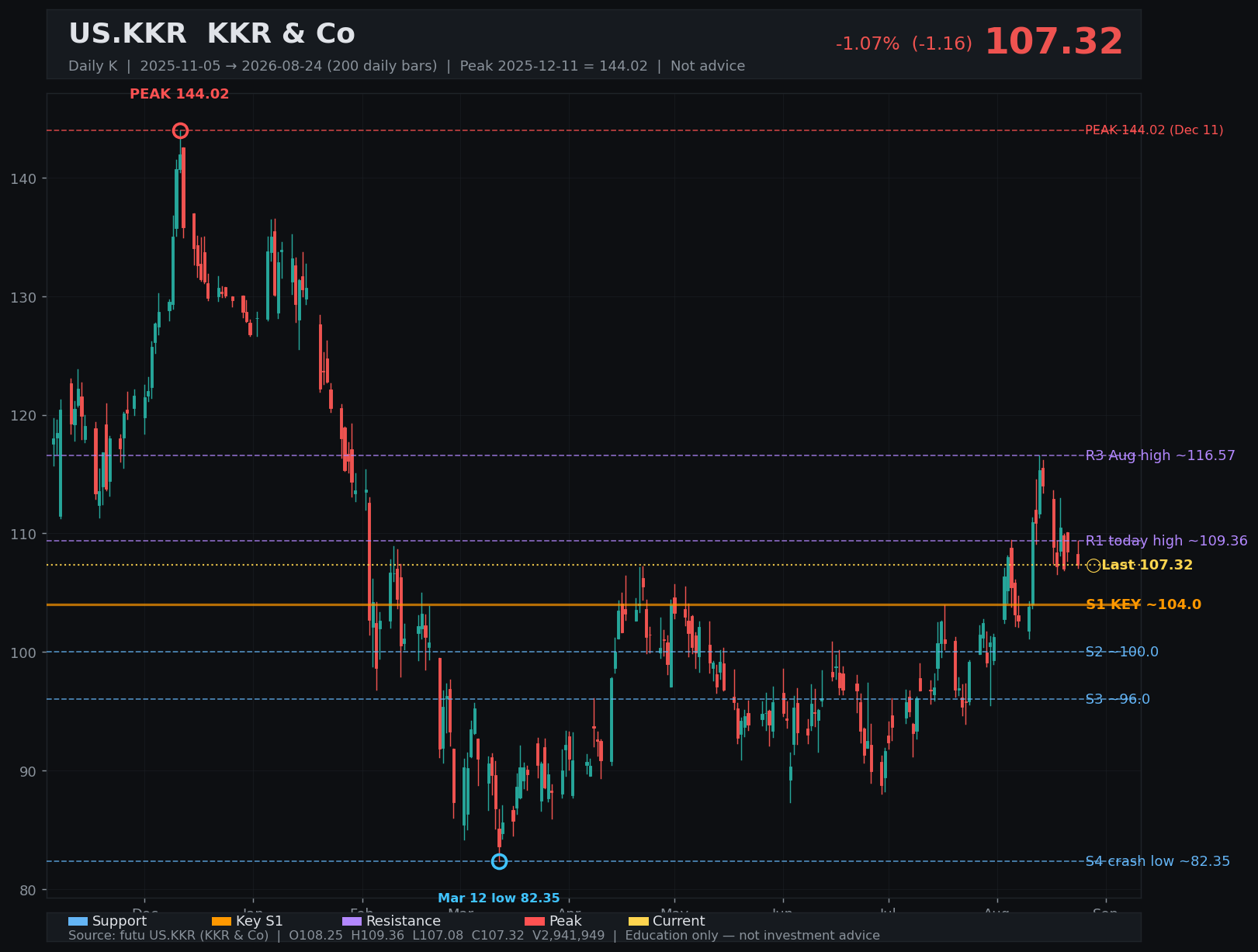Click the 'S3 ~96.0' label

point(1118,699)
